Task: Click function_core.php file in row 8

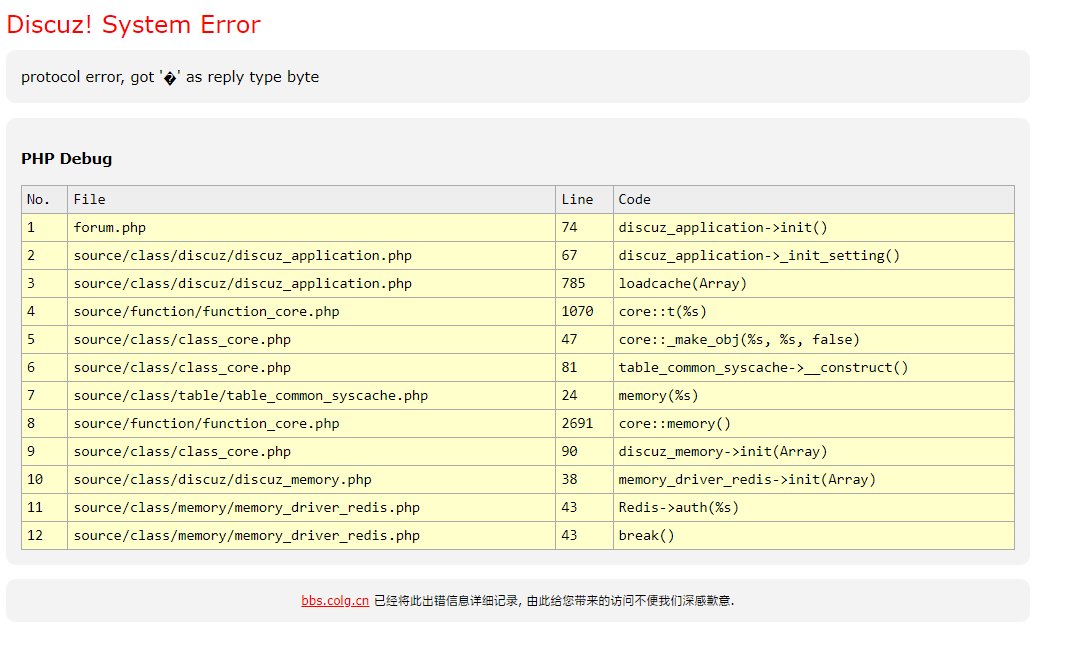Action: (311, 424)
